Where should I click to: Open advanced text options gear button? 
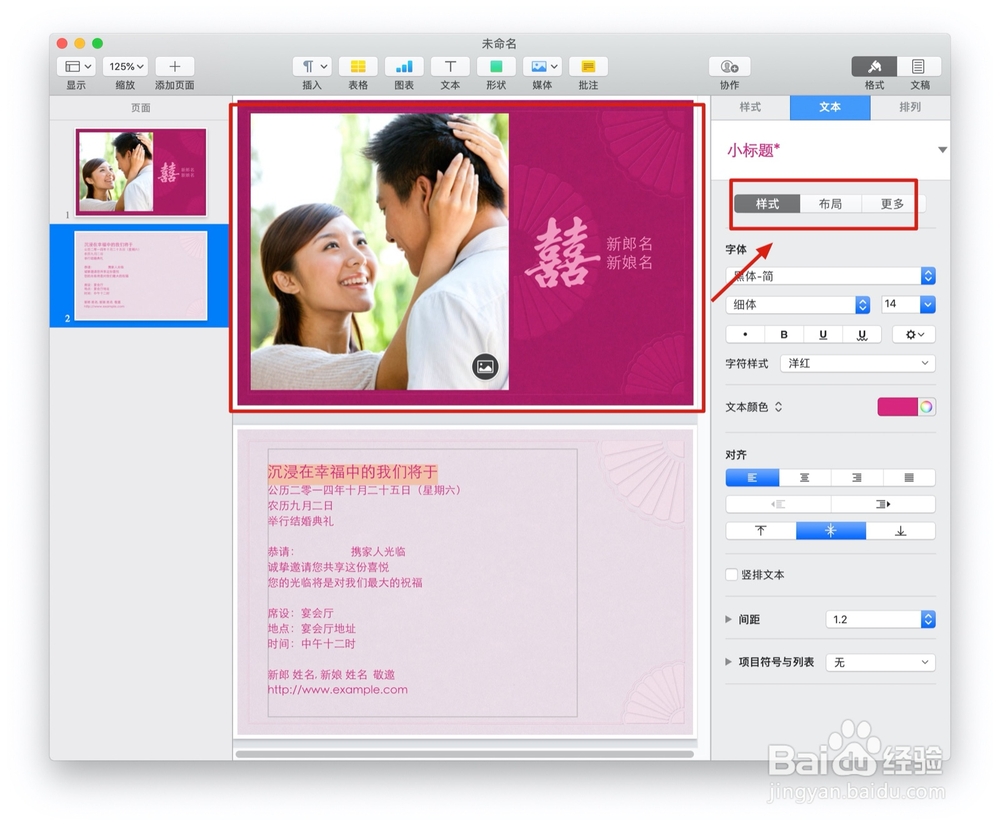pos(913,334)
